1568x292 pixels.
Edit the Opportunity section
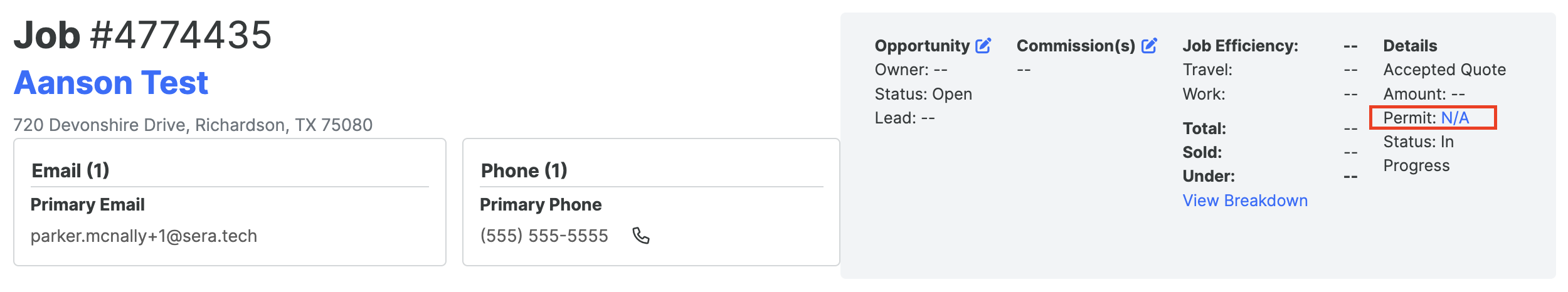pos(983,46)
